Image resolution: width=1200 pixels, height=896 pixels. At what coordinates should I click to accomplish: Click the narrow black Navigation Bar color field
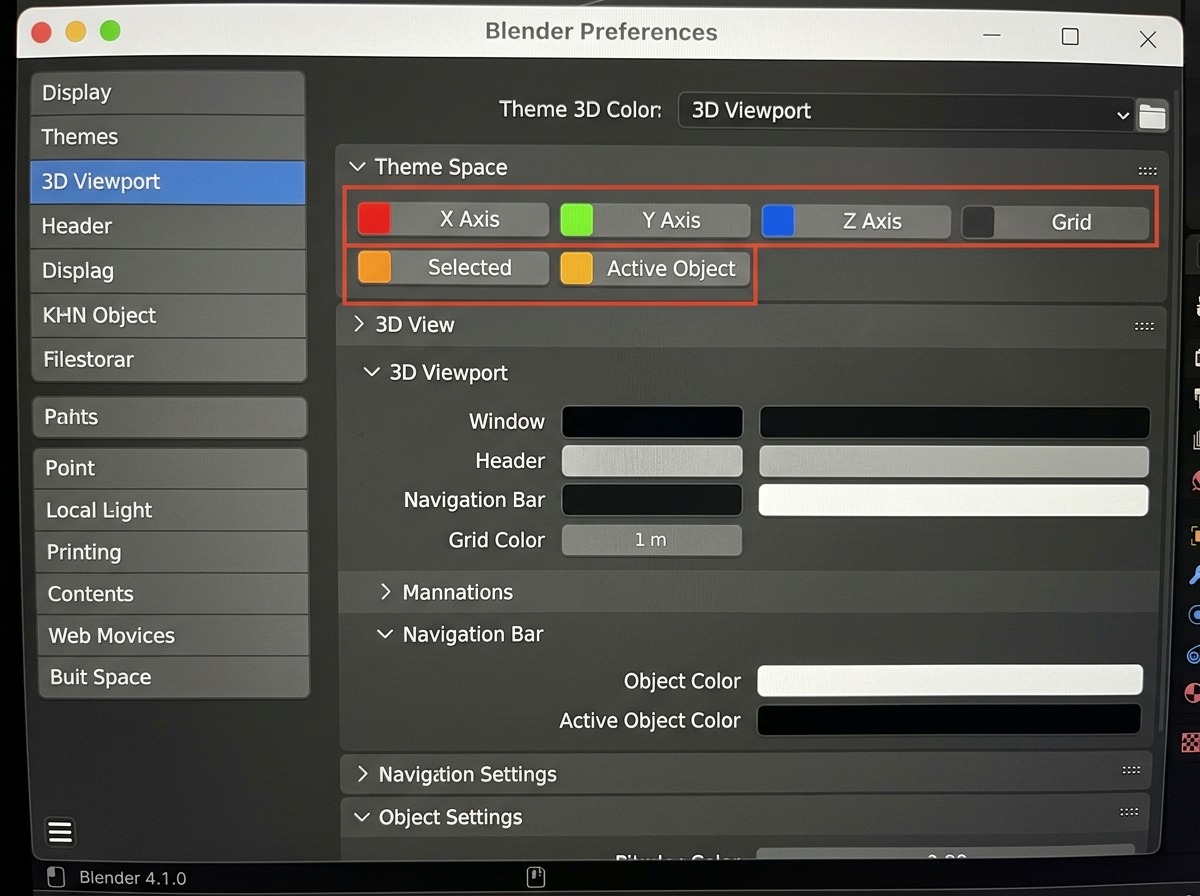pyautogui.click(x=652, y=500)
